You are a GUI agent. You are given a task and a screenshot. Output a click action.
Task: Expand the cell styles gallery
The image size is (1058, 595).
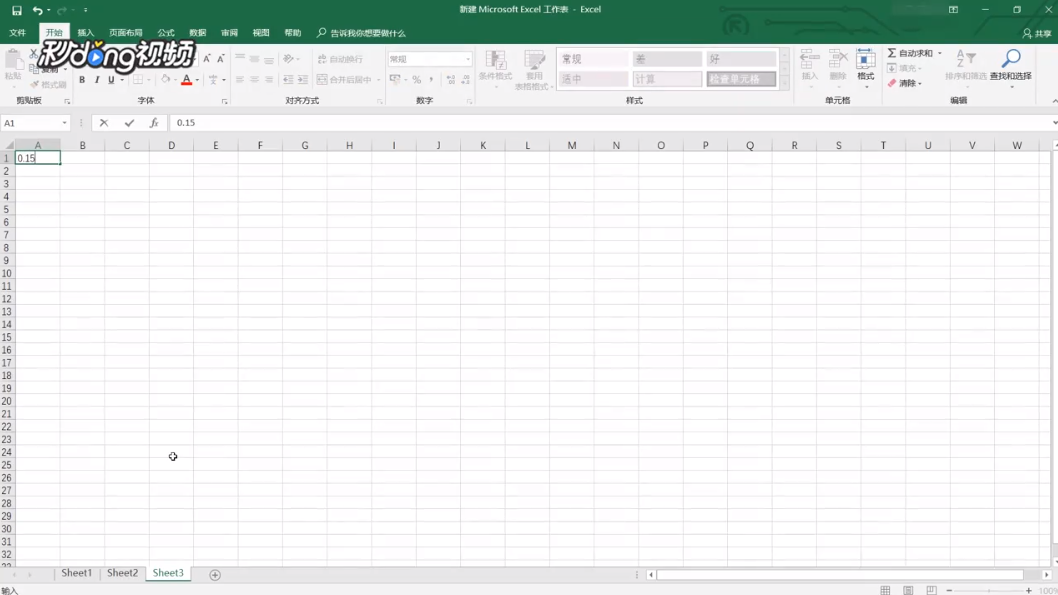[784, 84]
